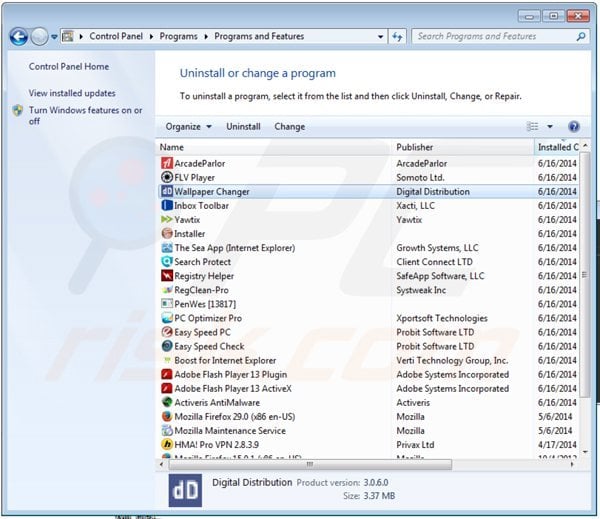The width and height of the screenshot is (600, 519).
Task: Click the FLV Player icon
Action: point(167,177)
